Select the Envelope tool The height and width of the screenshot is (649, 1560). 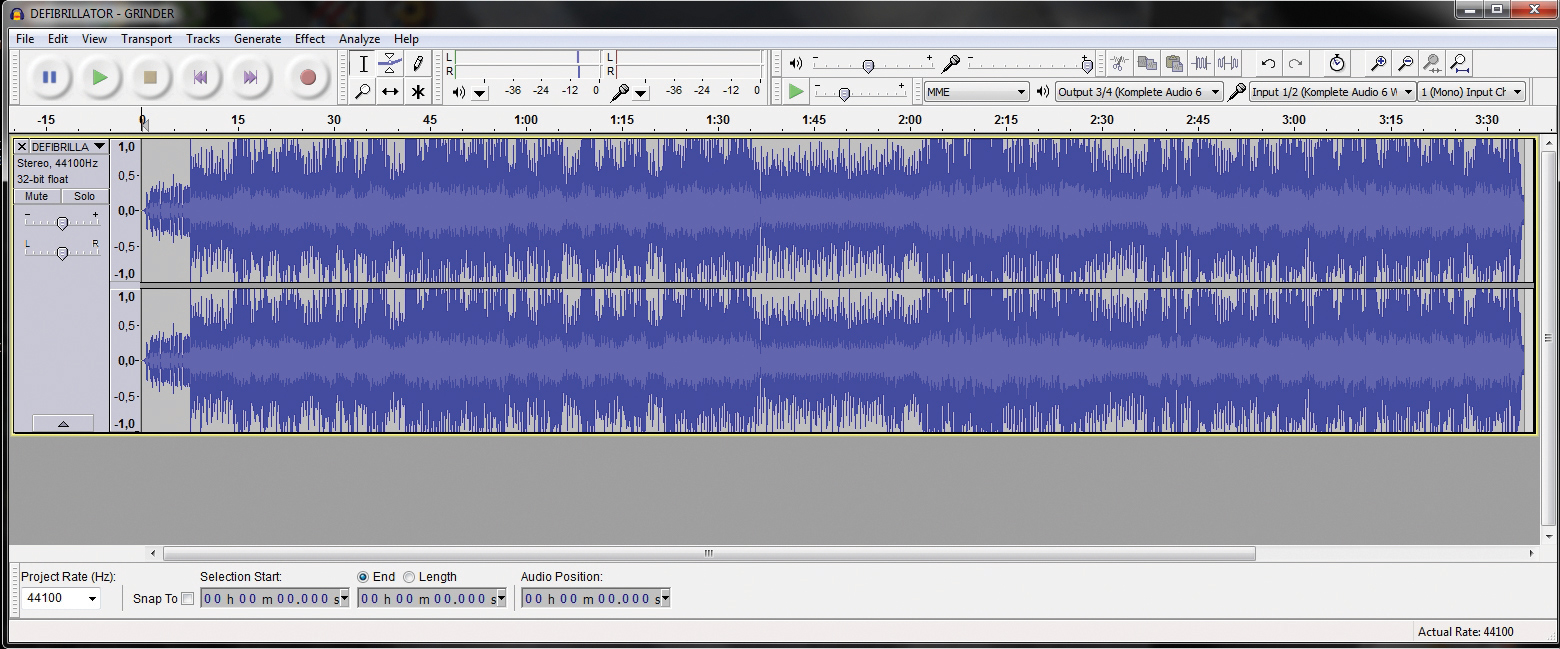(x=390, y=64)
